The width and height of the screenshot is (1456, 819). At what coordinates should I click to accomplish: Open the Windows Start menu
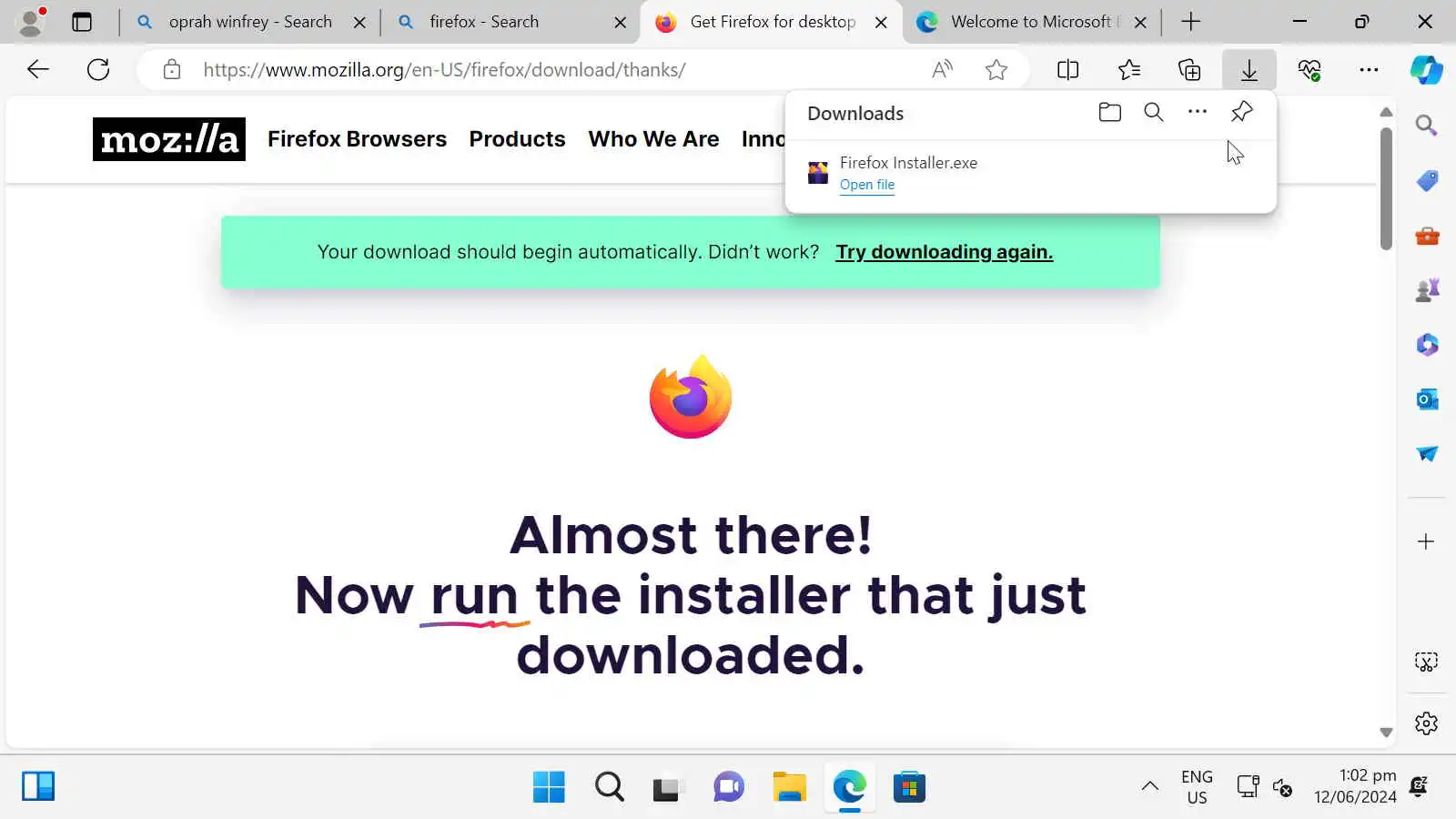pyautogui.click(x=549, y=787)
